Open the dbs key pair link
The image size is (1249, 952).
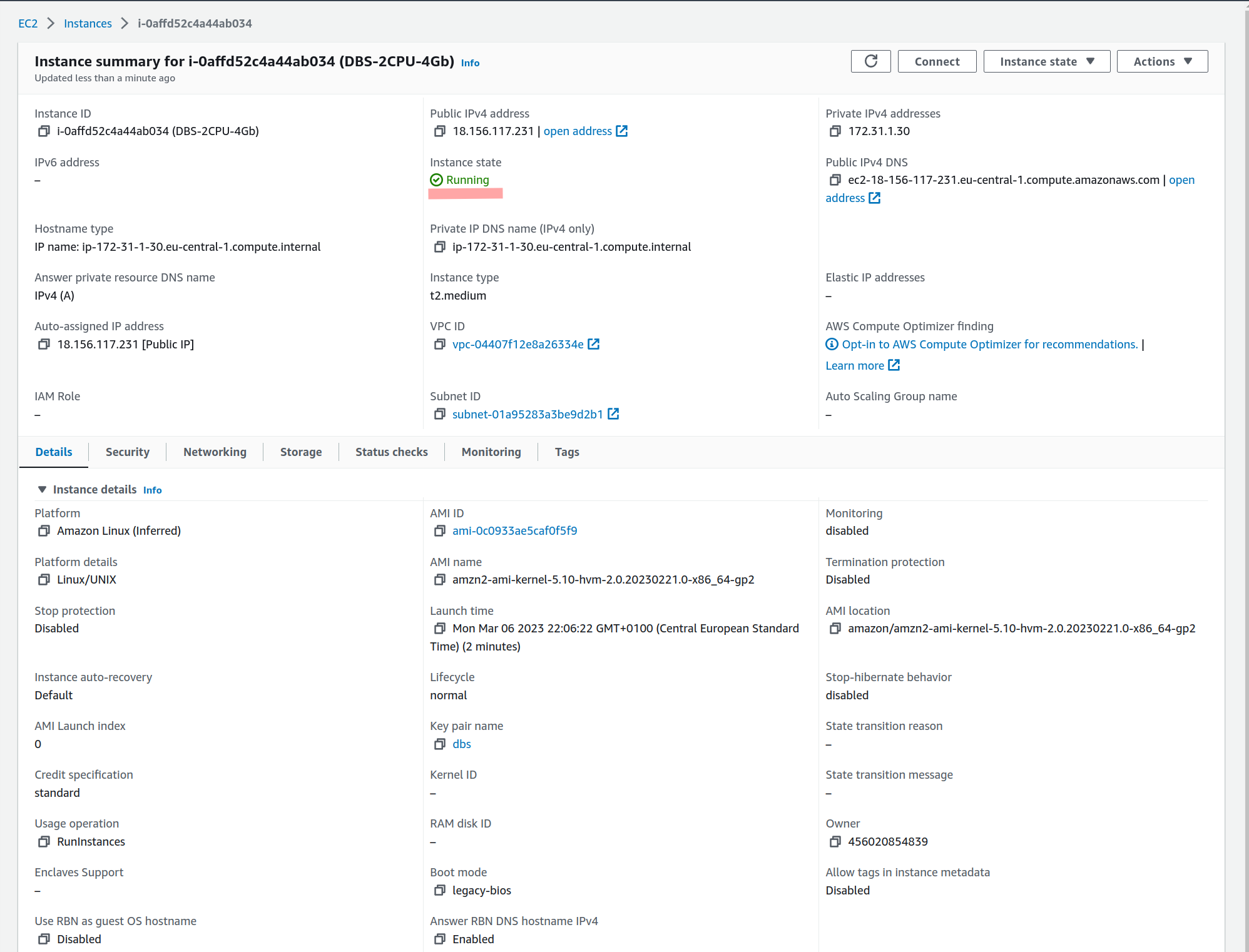462,744
